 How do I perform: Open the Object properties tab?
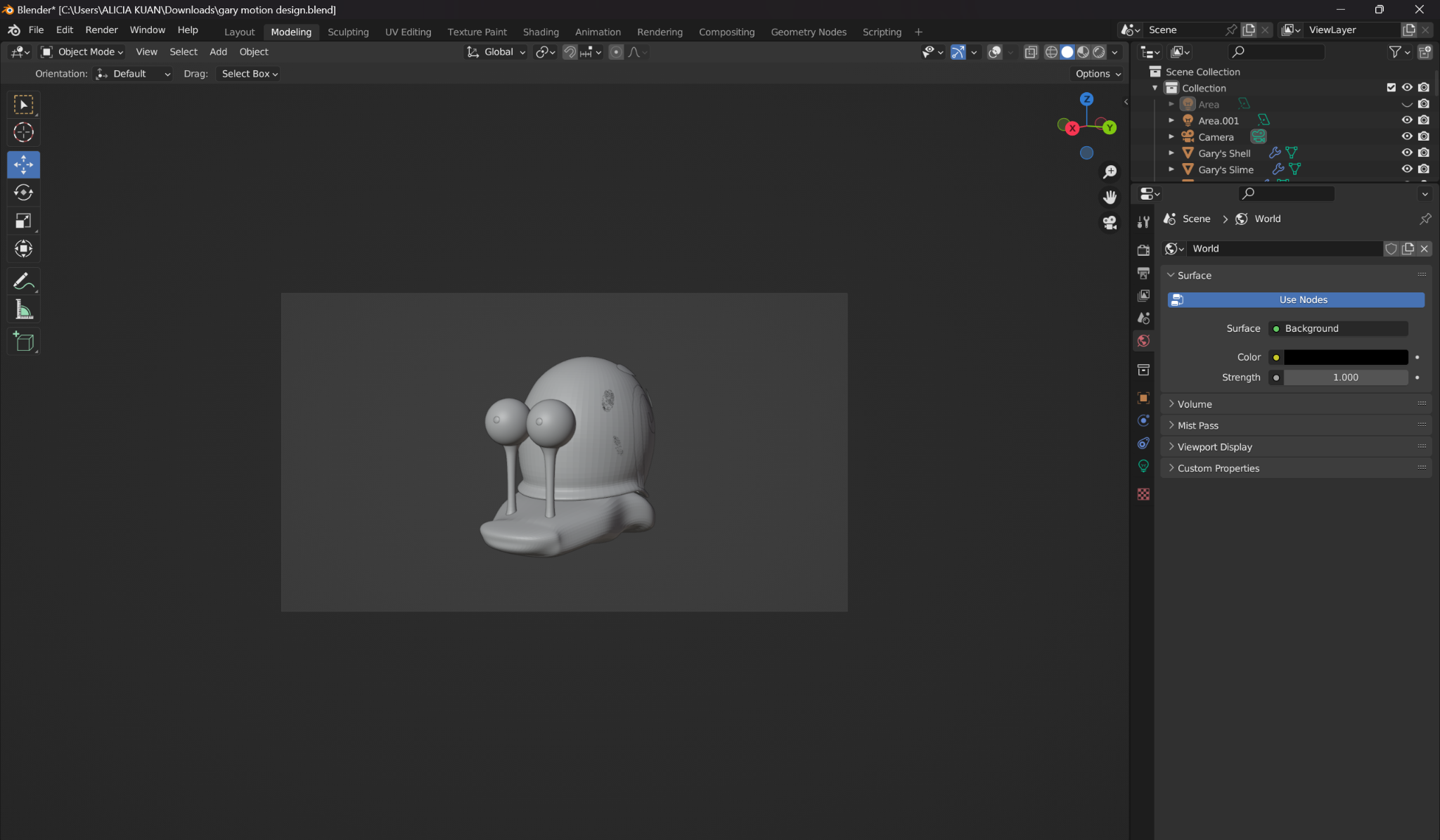coord(1143,398)
